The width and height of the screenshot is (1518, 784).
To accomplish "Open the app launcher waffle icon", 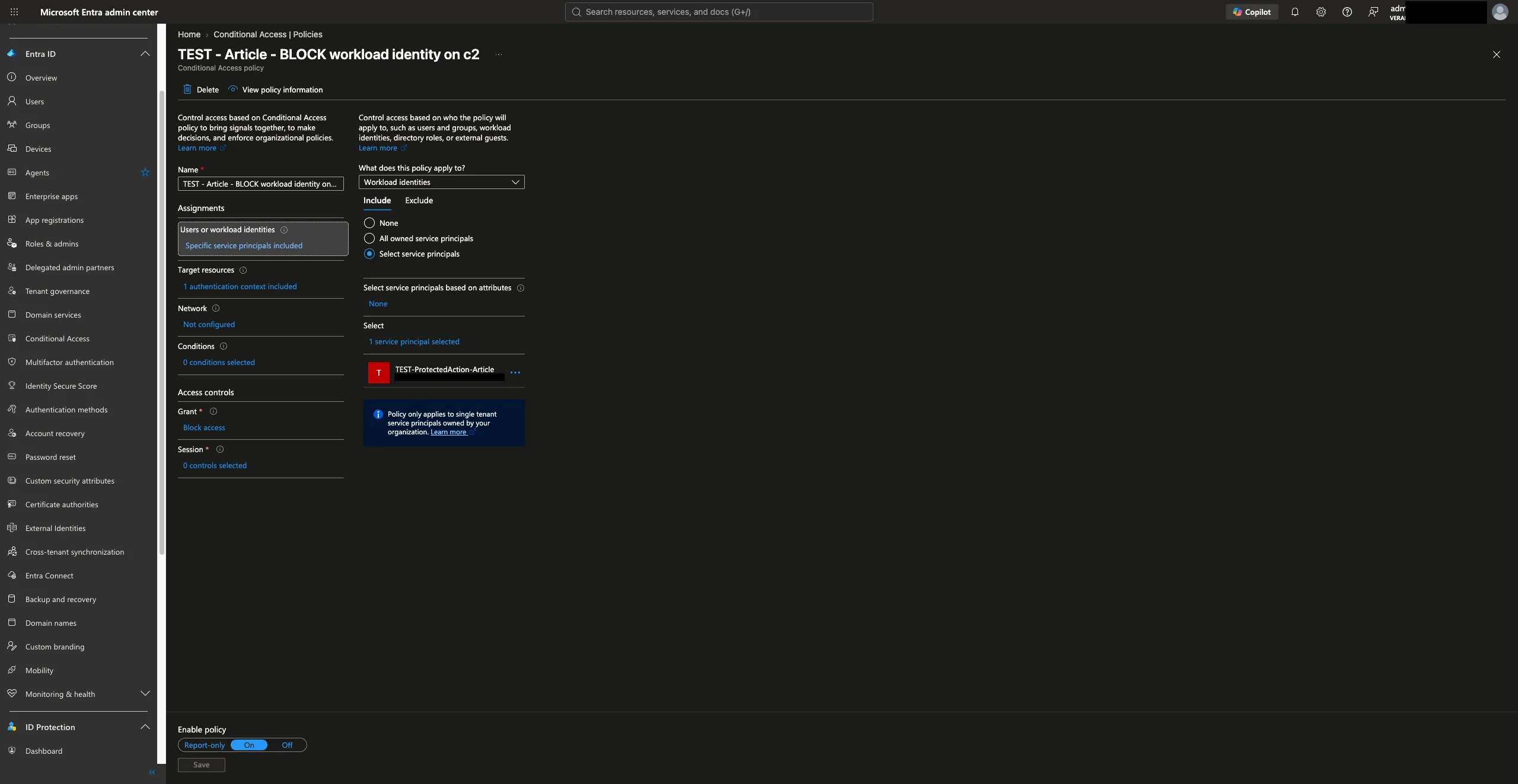I will point(14,12).
